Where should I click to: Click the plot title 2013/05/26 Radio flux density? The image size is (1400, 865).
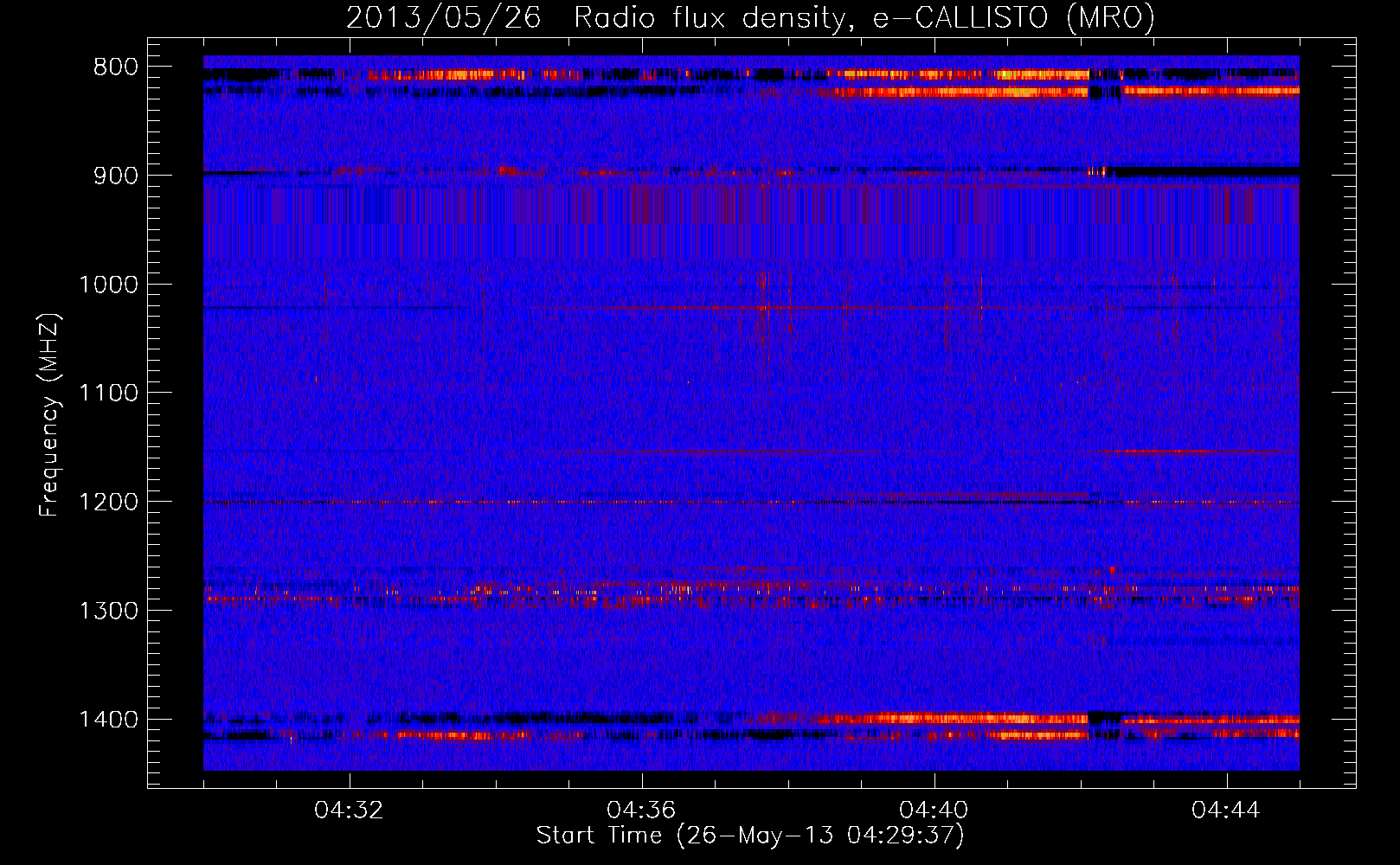750,17
